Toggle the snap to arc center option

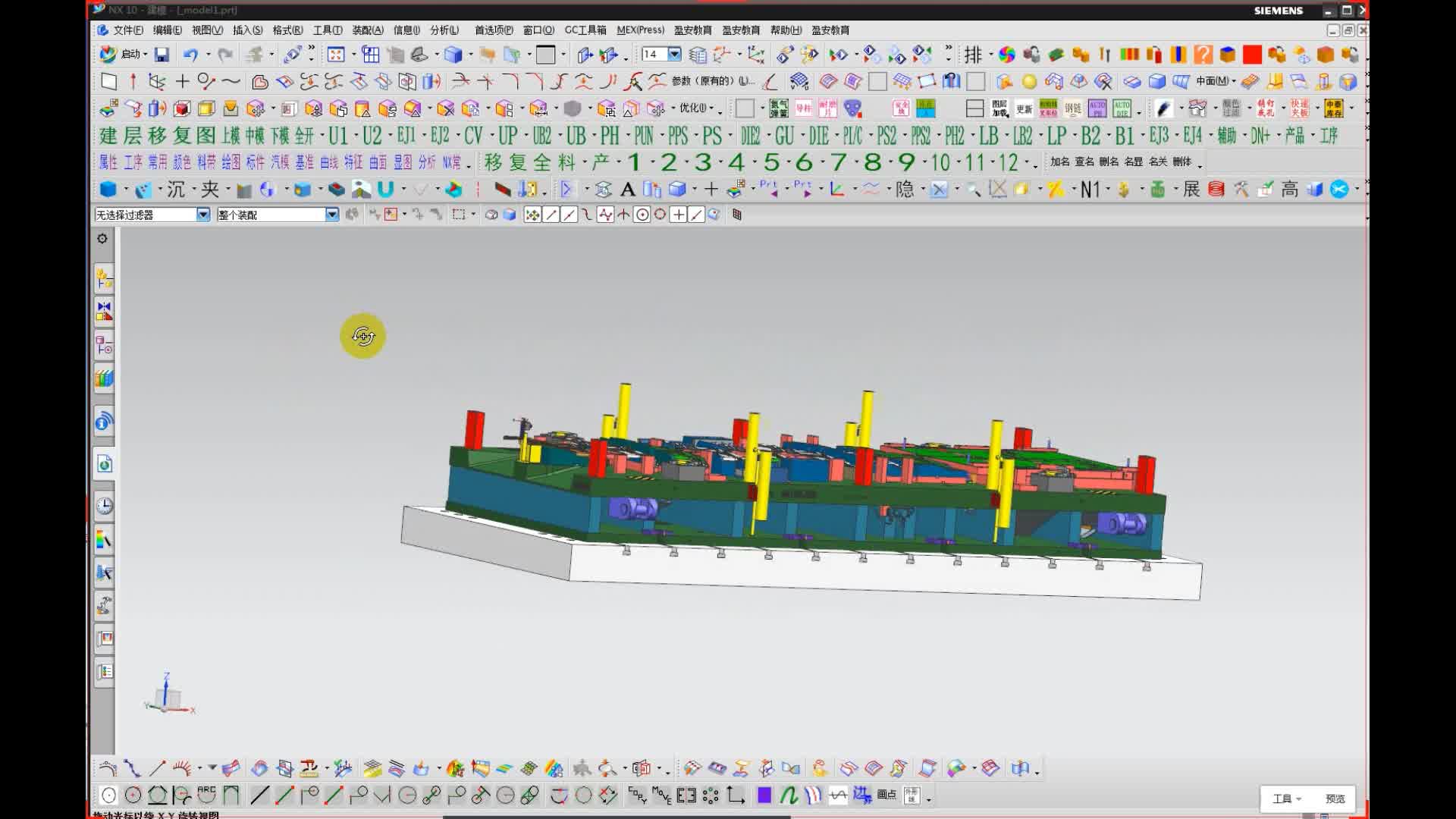coord(642,215)
